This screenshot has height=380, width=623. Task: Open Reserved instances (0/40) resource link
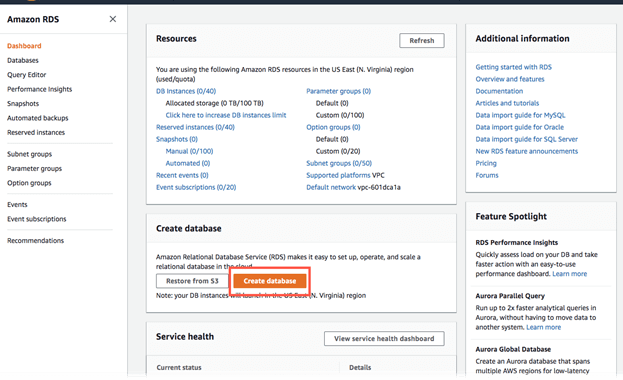(195, 127)
